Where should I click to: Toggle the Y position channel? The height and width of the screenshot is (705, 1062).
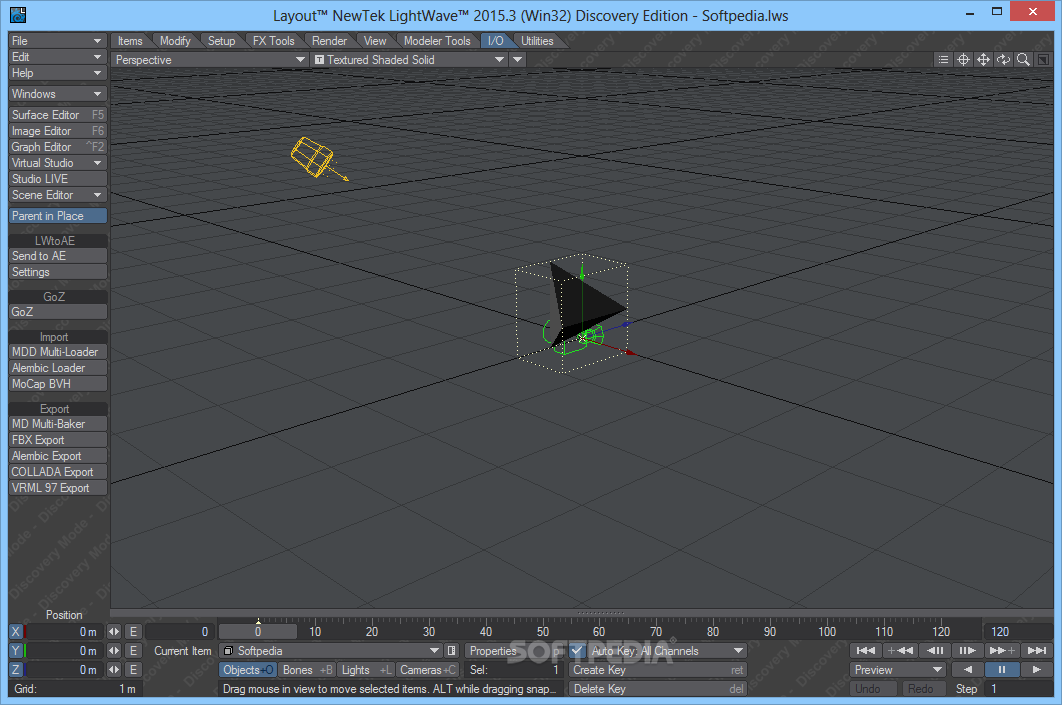16,650
